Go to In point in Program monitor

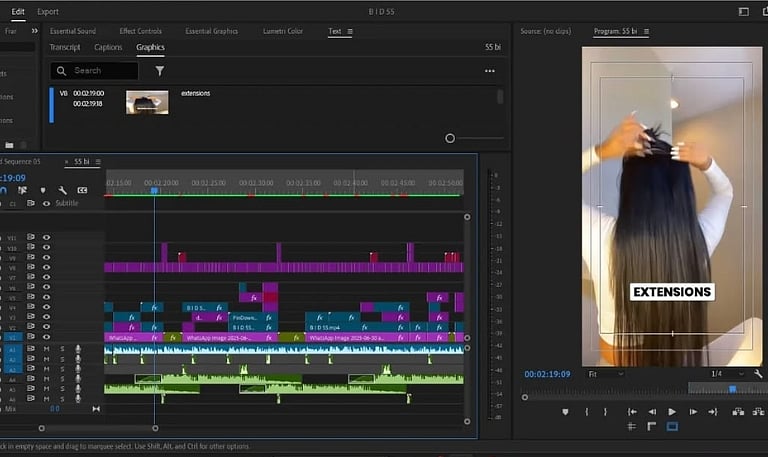(632, 412)
